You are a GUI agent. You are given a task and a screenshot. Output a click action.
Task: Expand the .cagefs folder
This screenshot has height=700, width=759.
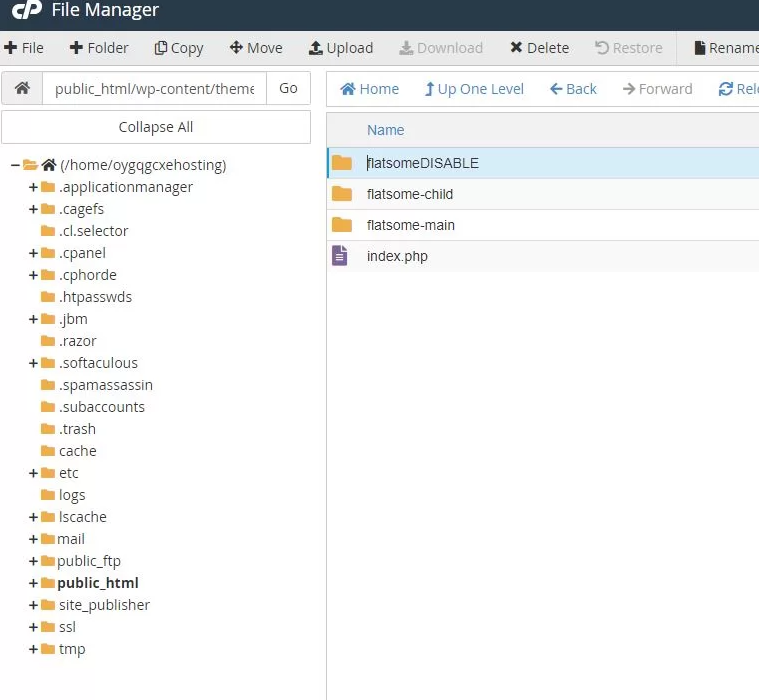point(33,209)
